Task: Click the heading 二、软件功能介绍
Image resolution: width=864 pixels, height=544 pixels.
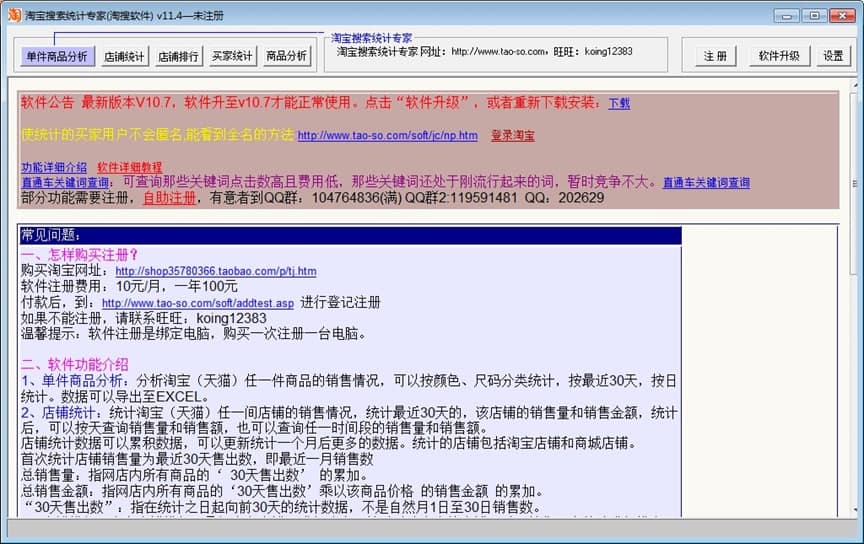Action: pyautogui.click(x=74, y=364)
